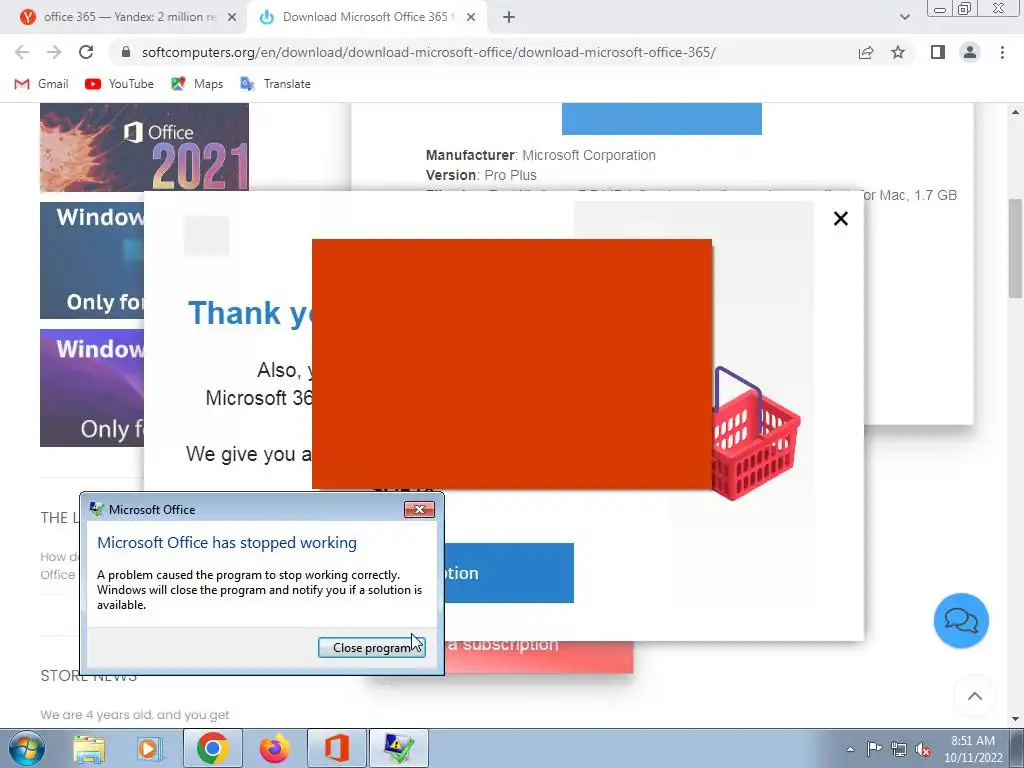Select the Download Microsoft Office 365 tab
This screenshot has height=768, width=1024.
pos(366,17)
